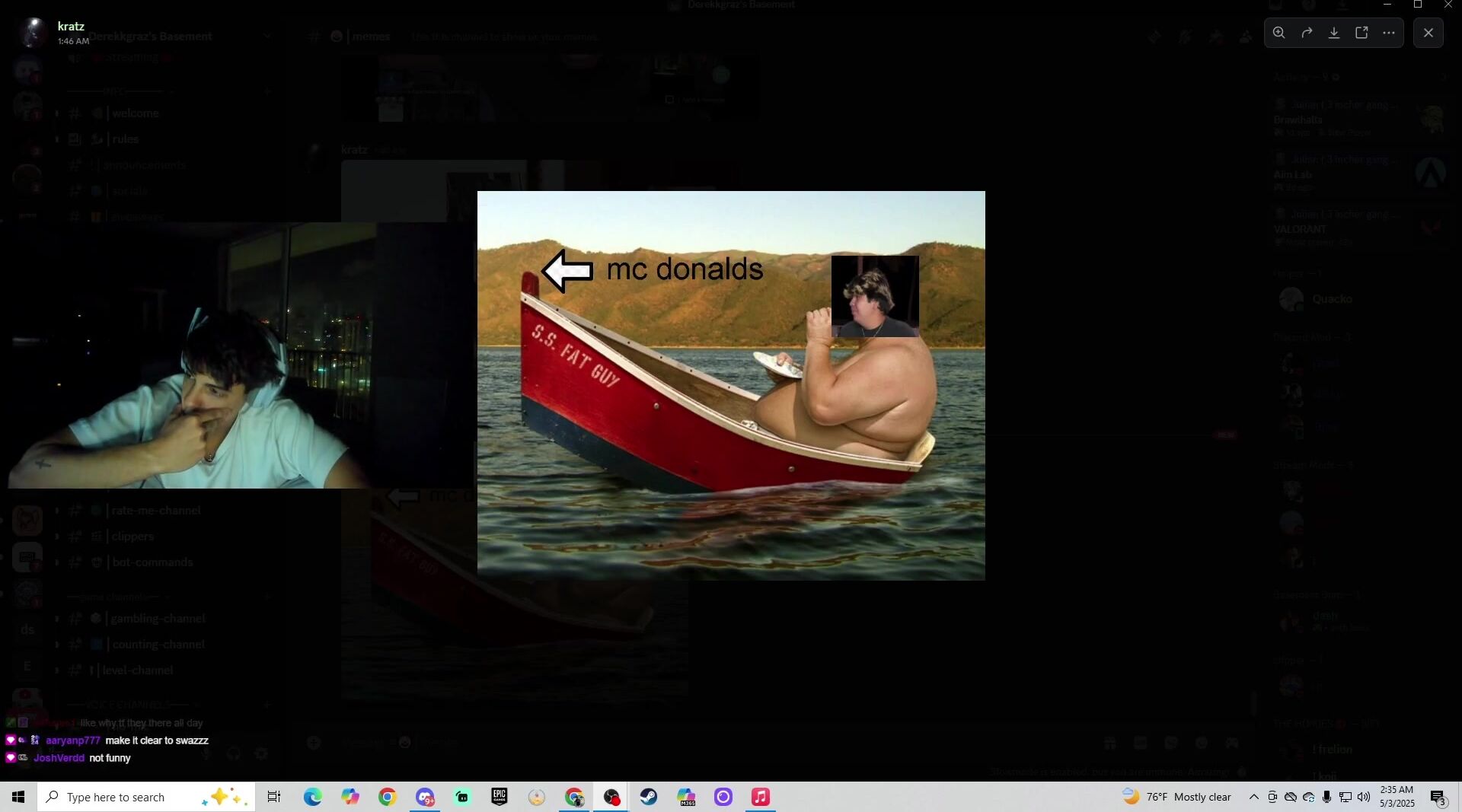
Task: Open the Microsoft 365 Copilot app
Action: 686,797
